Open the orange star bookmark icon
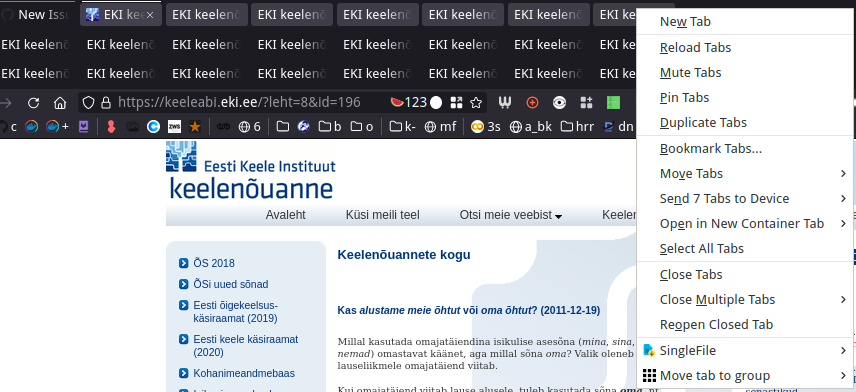The height and width of the screenshot is (392, 856). 194,127
